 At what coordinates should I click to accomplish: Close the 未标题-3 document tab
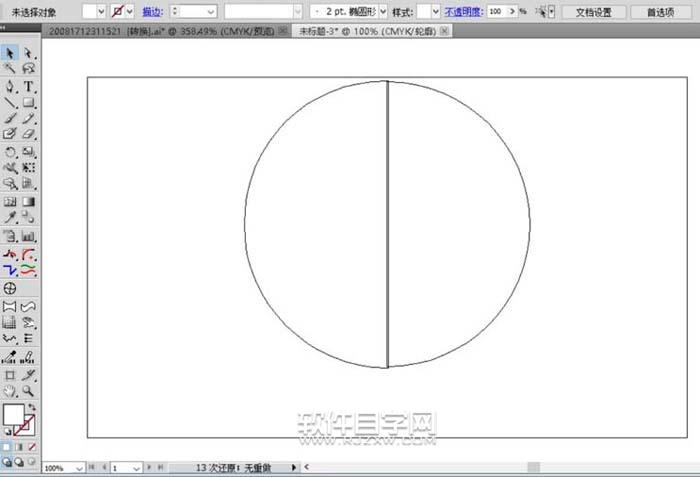tap(444, 31)
